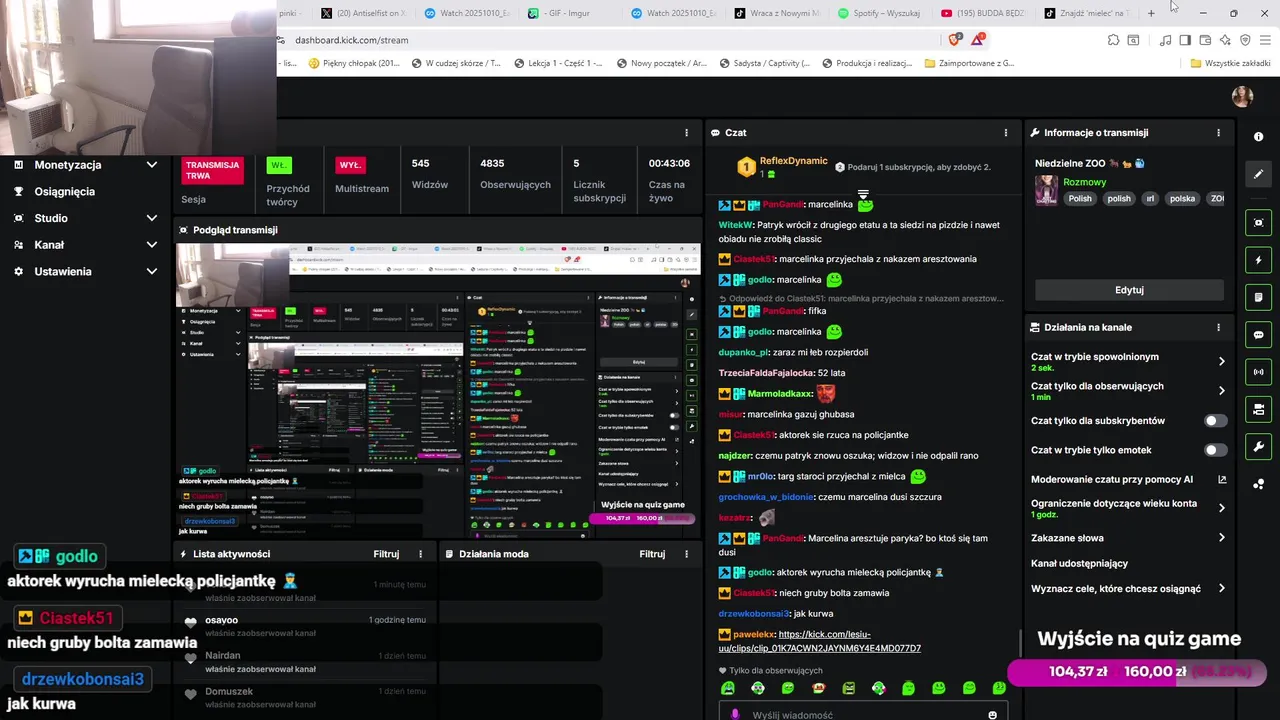The width and height of the screenshot is (1280, 720).
Task: Click the WŁ. Przychód twórcy status badge
Action: pos(279,165)
